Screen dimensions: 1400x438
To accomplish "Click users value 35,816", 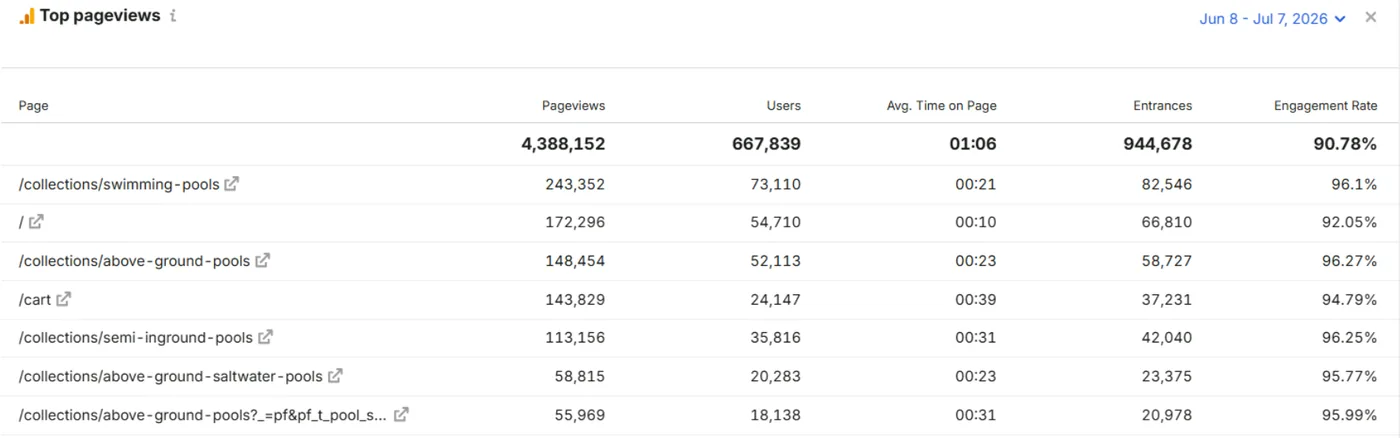I will click(776, 338).
